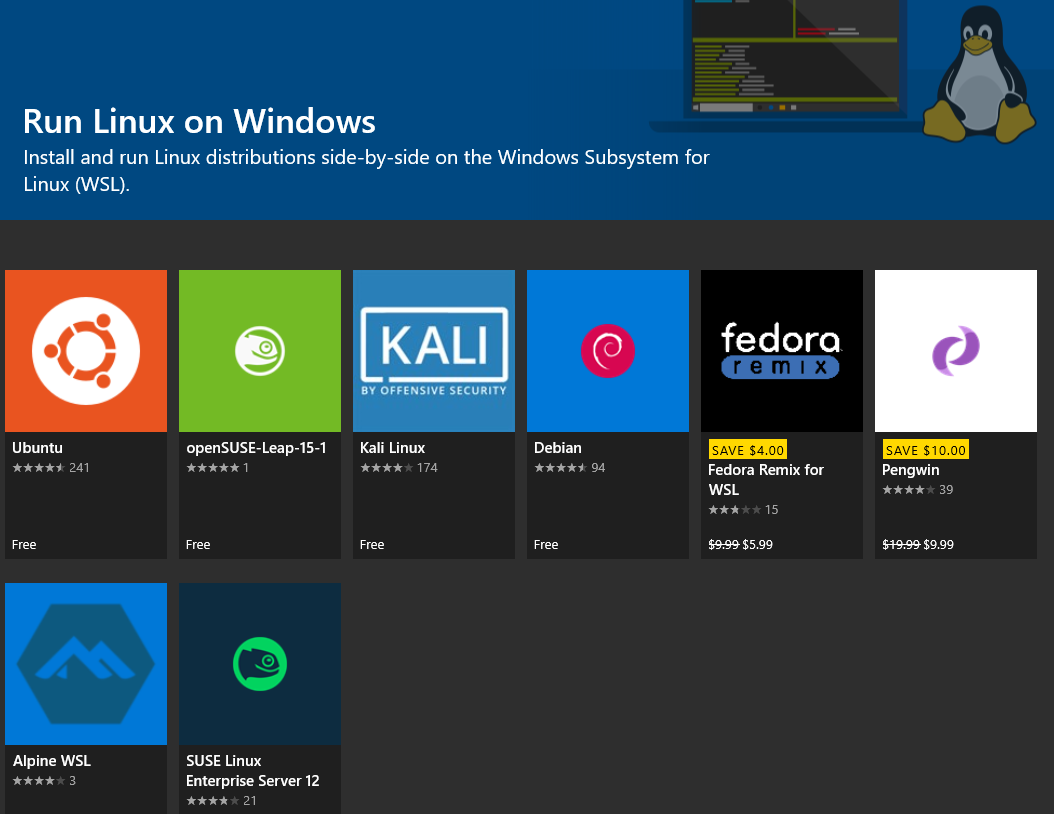Click the Ubuntu title text
This screenshot has width=1054, height=814.
tap(38, 448)
